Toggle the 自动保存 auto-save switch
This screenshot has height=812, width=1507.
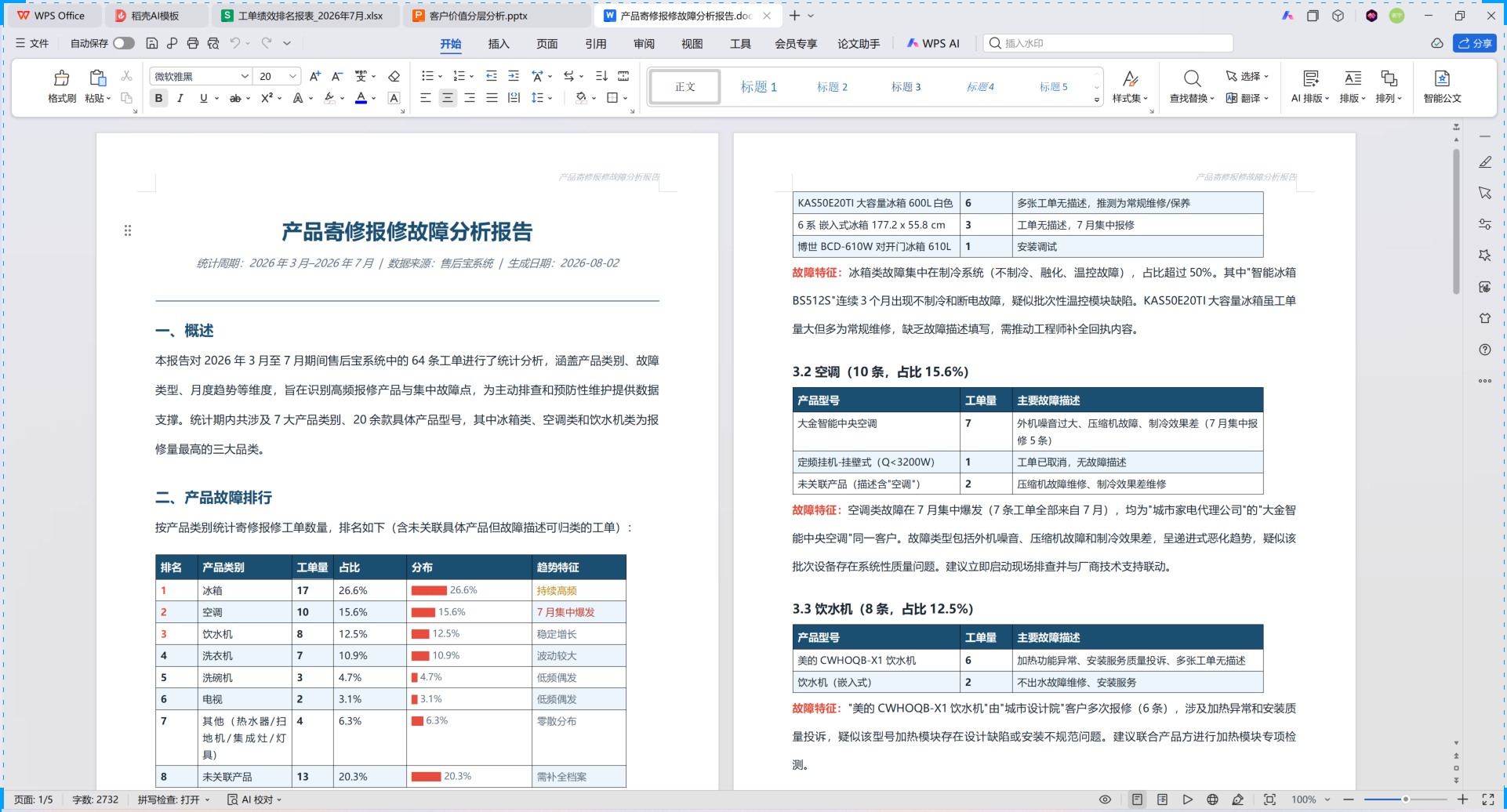[x=123, y=43]
